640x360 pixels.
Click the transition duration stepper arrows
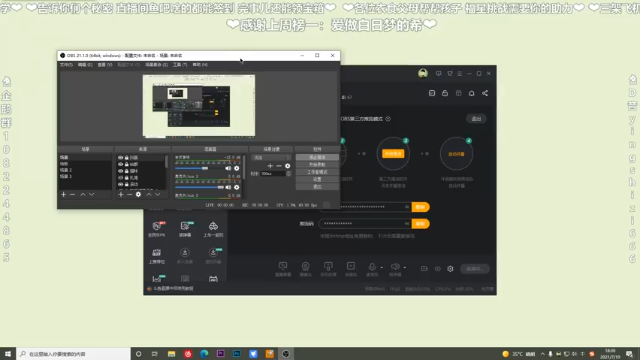click(289, 173)
